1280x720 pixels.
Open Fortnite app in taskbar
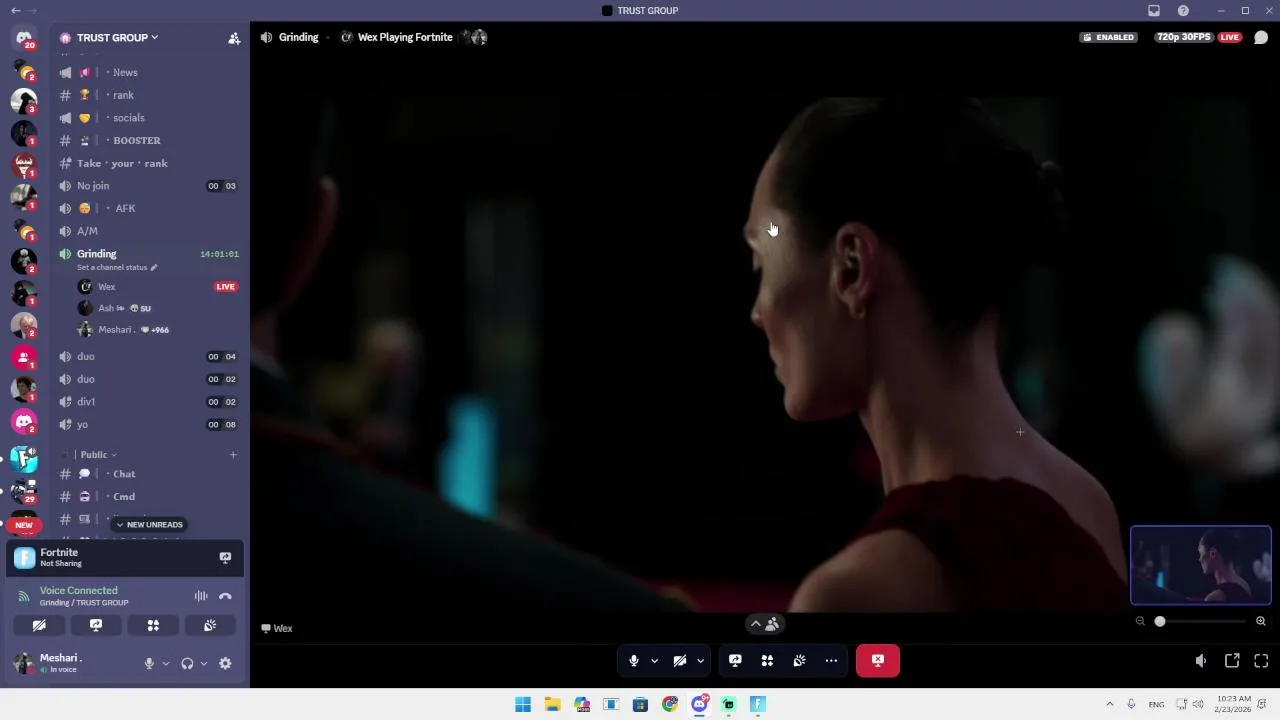point(758,704)
